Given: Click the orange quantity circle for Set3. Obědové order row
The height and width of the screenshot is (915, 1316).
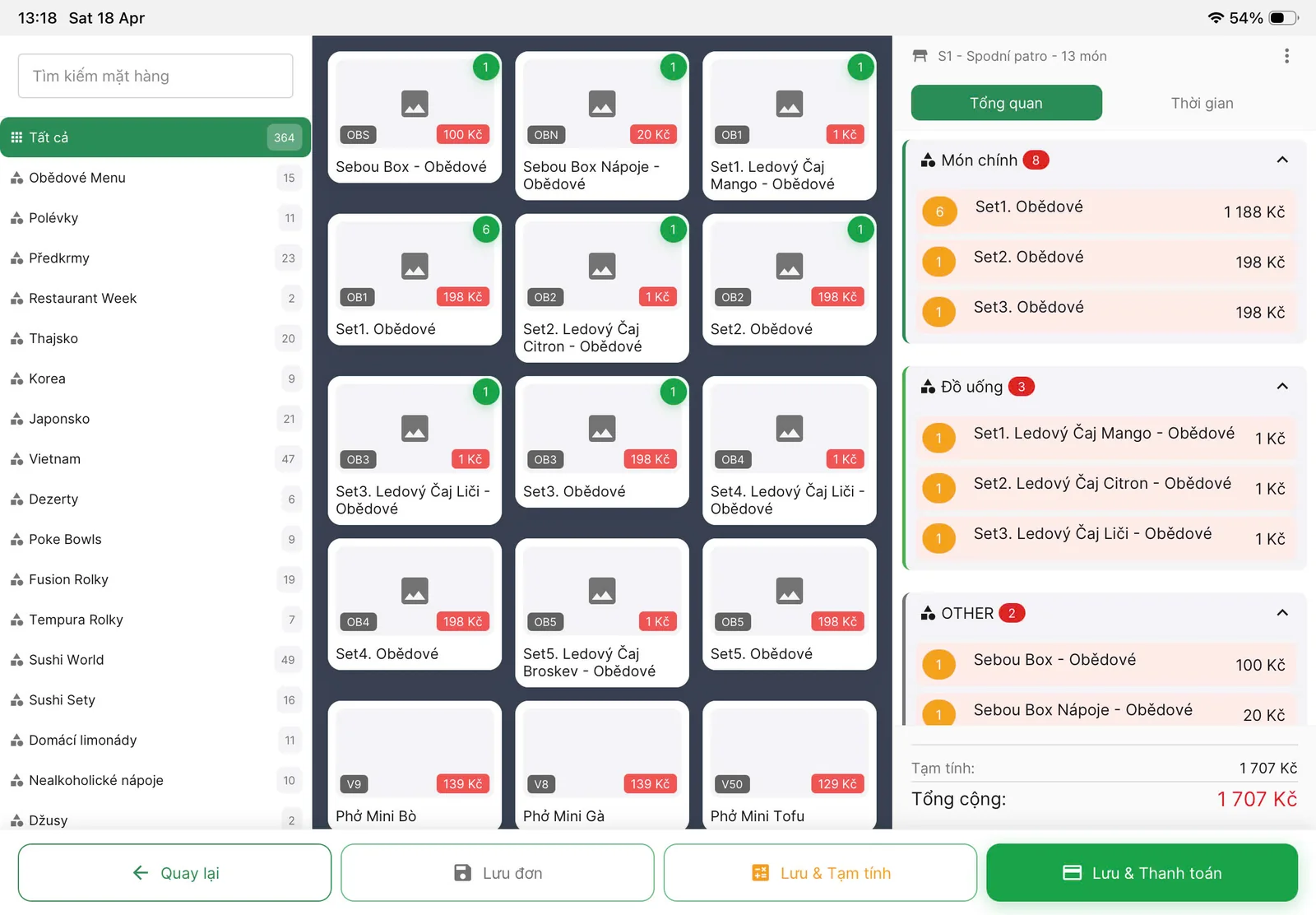Looking at the screenshot, I should [x=939, y=312].
